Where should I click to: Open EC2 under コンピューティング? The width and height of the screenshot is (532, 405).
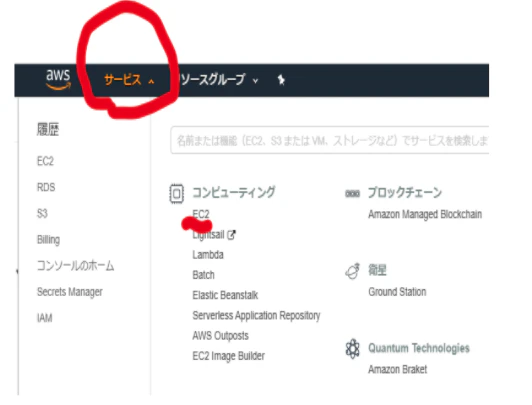pyautogui.click(x=201, y=214)
